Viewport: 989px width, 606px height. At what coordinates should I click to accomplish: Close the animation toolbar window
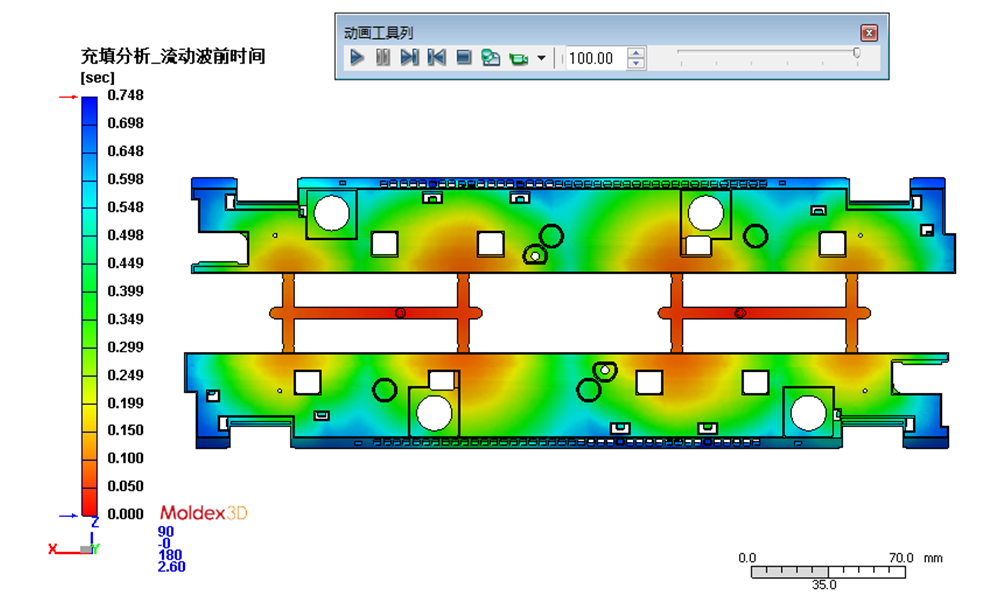[x=869, y=32]
